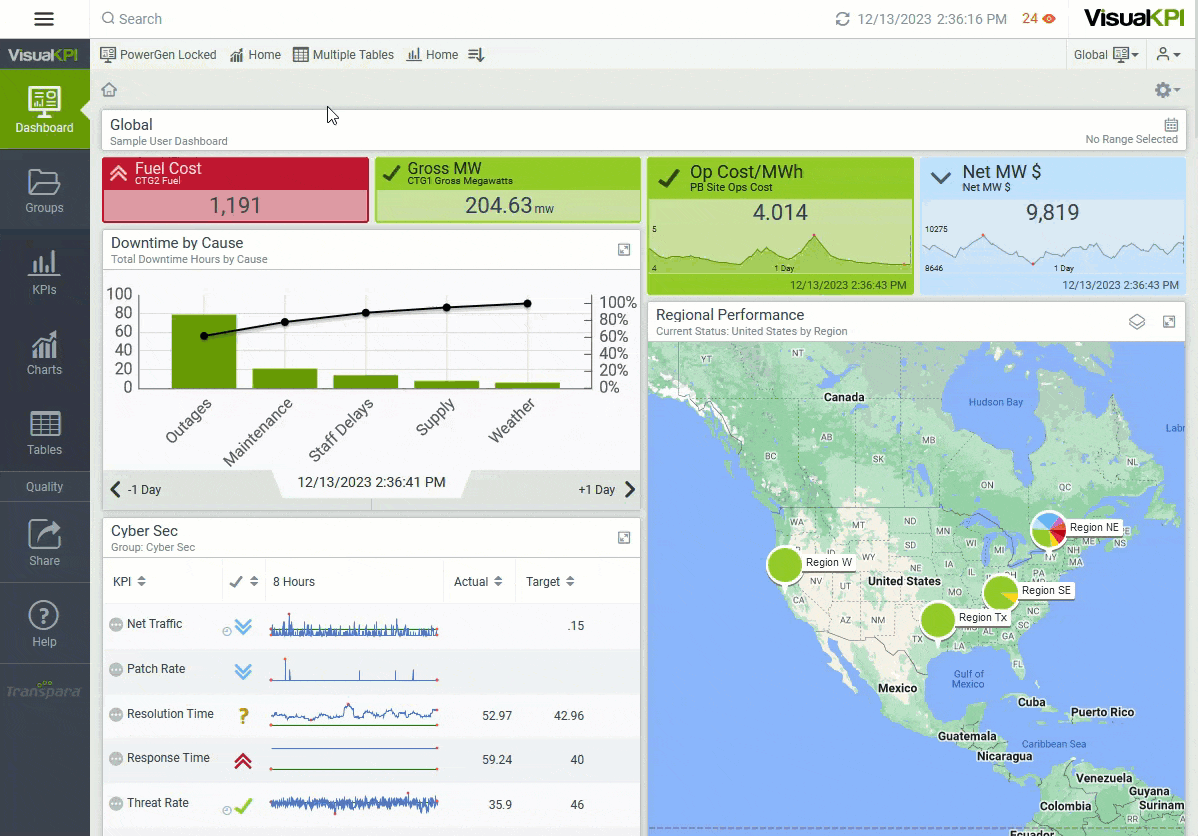Open the Dashboard section

(x=44, y=109)
